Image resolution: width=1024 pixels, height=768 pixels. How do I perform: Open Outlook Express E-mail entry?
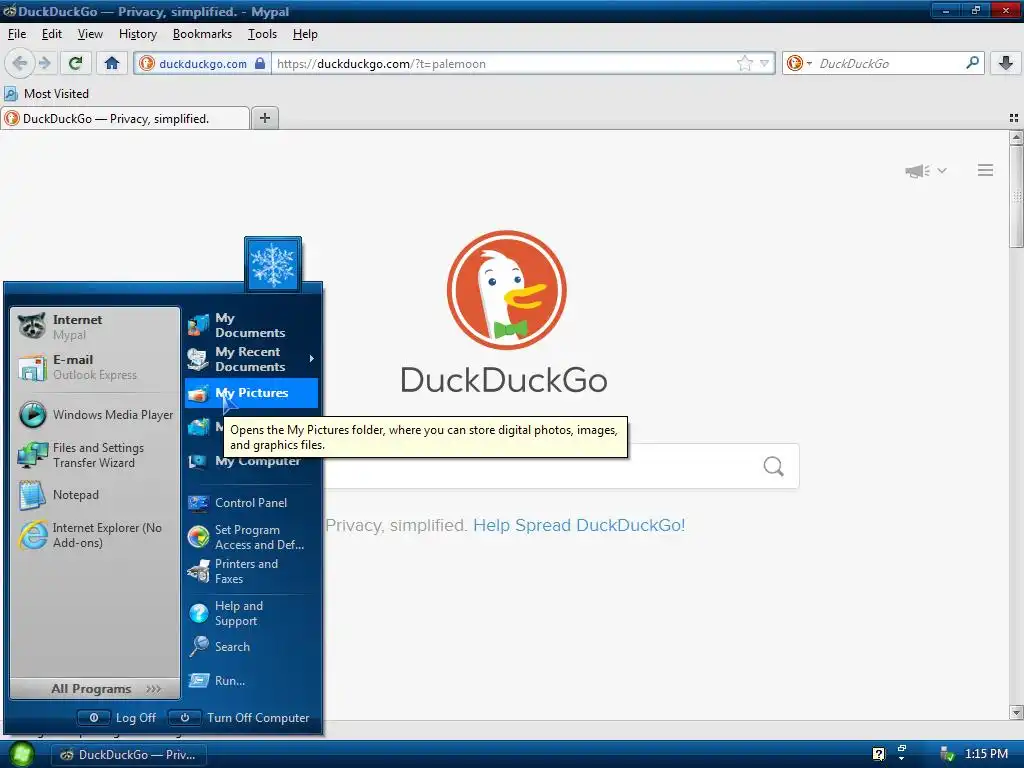[95, 367]
